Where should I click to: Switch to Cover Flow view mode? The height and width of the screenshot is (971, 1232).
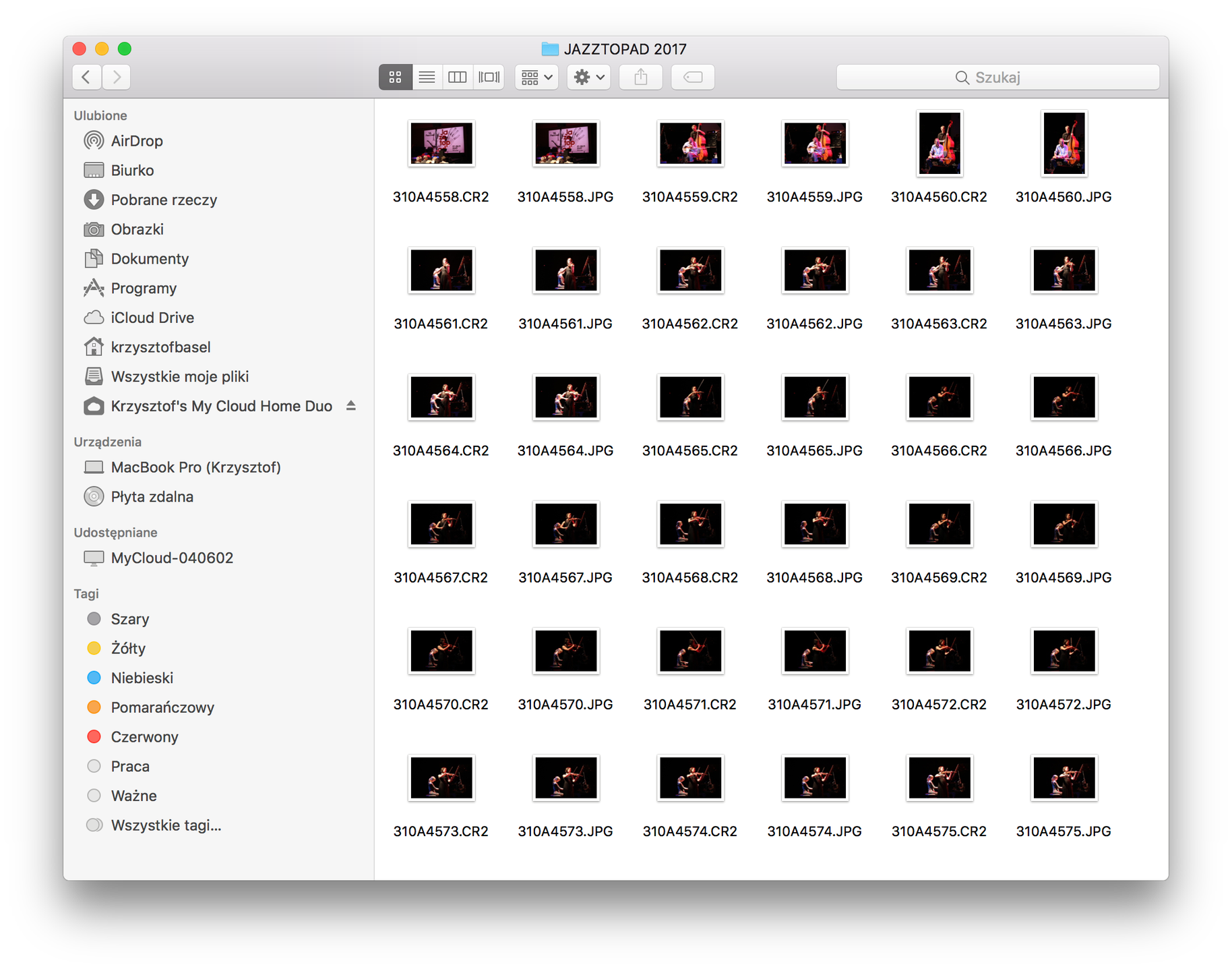point(489,77)
